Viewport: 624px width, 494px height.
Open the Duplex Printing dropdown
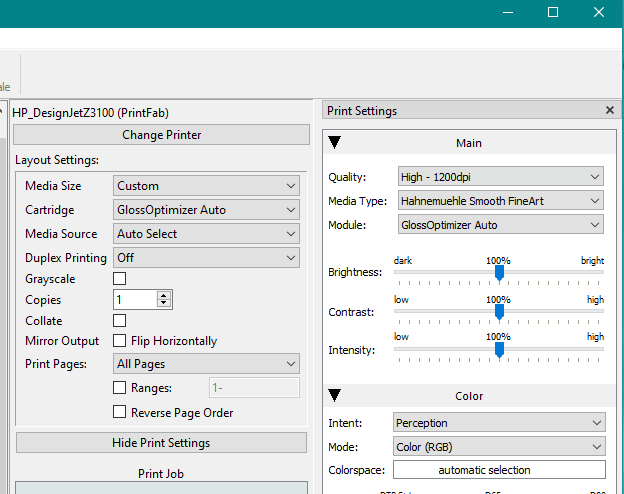tap(207, 258)
